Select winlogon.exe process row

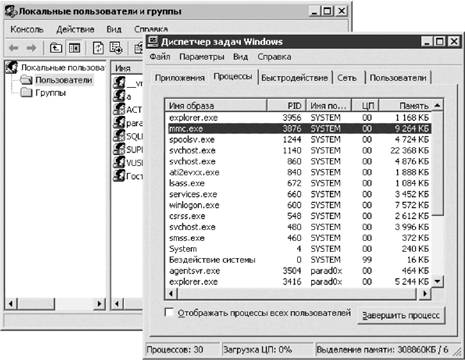(x=299, y=205)
